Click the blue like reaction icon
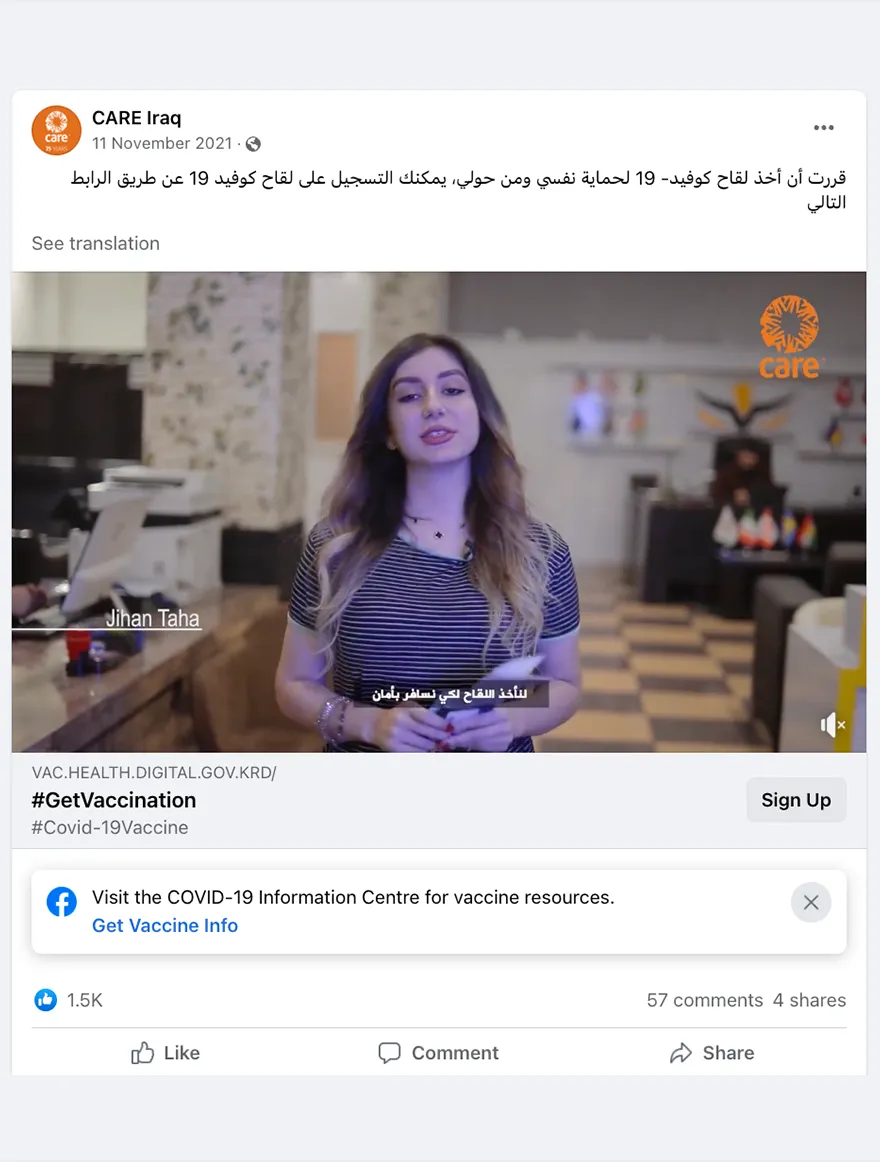 tap(45, 1000)
